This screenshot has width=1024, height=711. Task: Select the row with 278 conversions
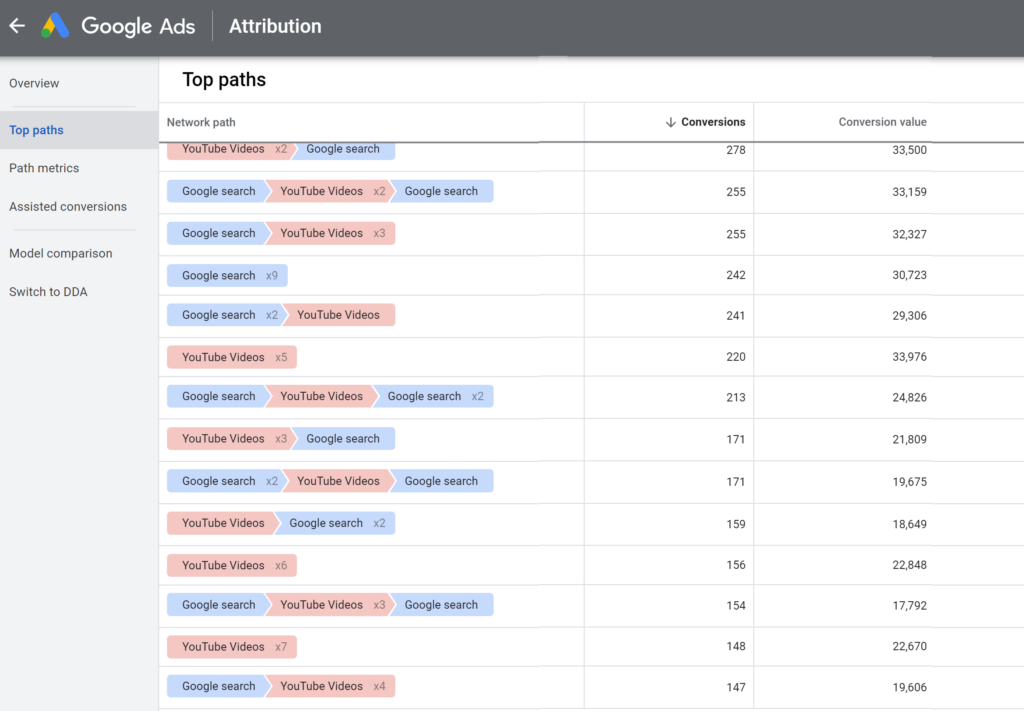tap(500, 148)
